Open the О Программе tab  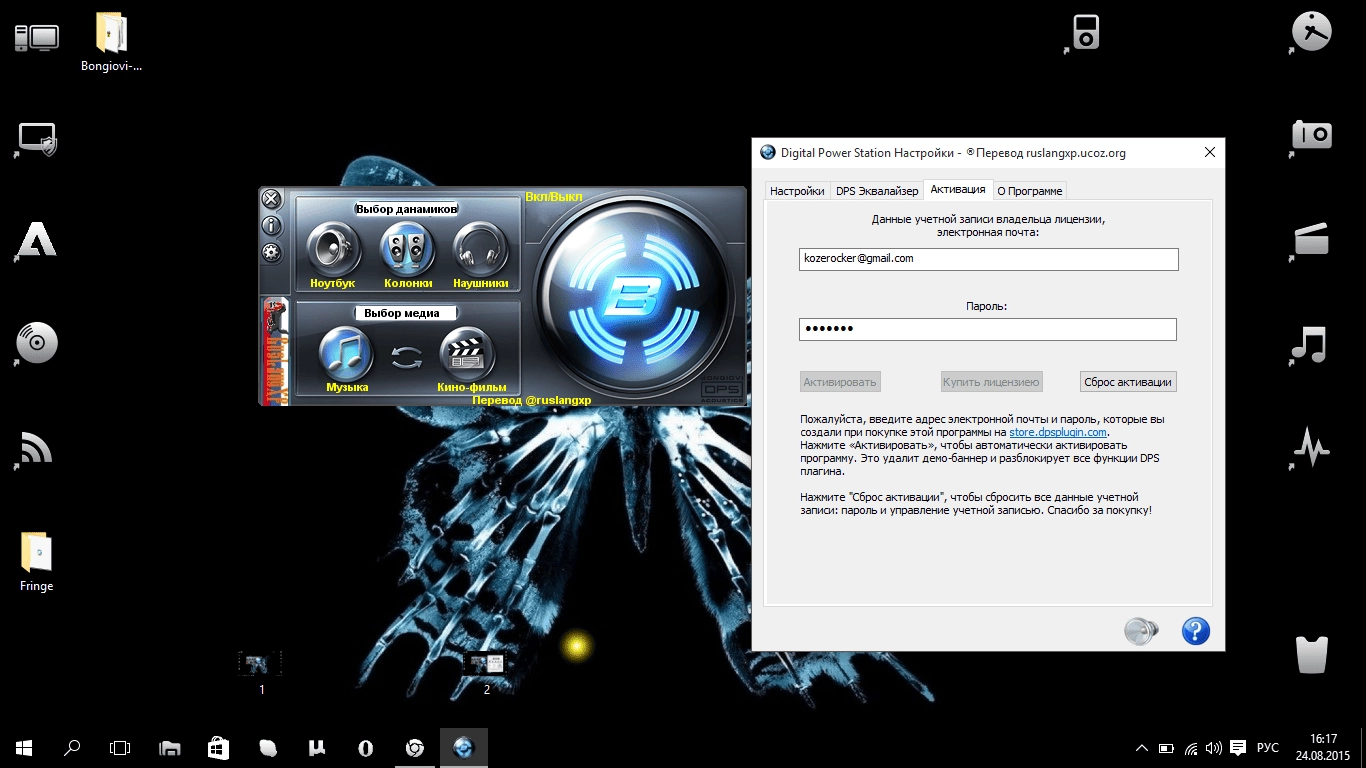click(x=1030, y=190)
